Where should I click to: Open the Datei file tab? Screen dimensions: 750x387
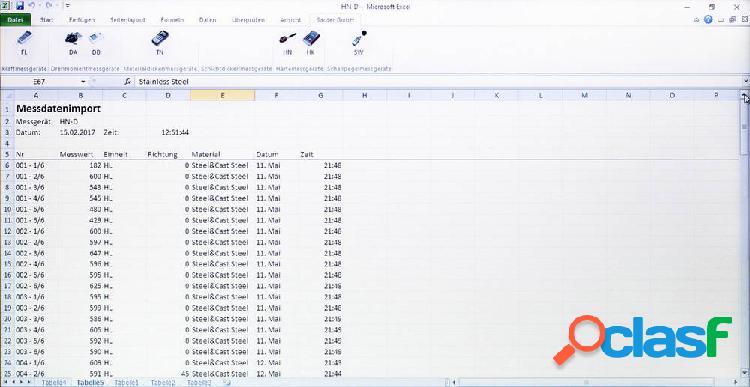[x=16, y=20]
